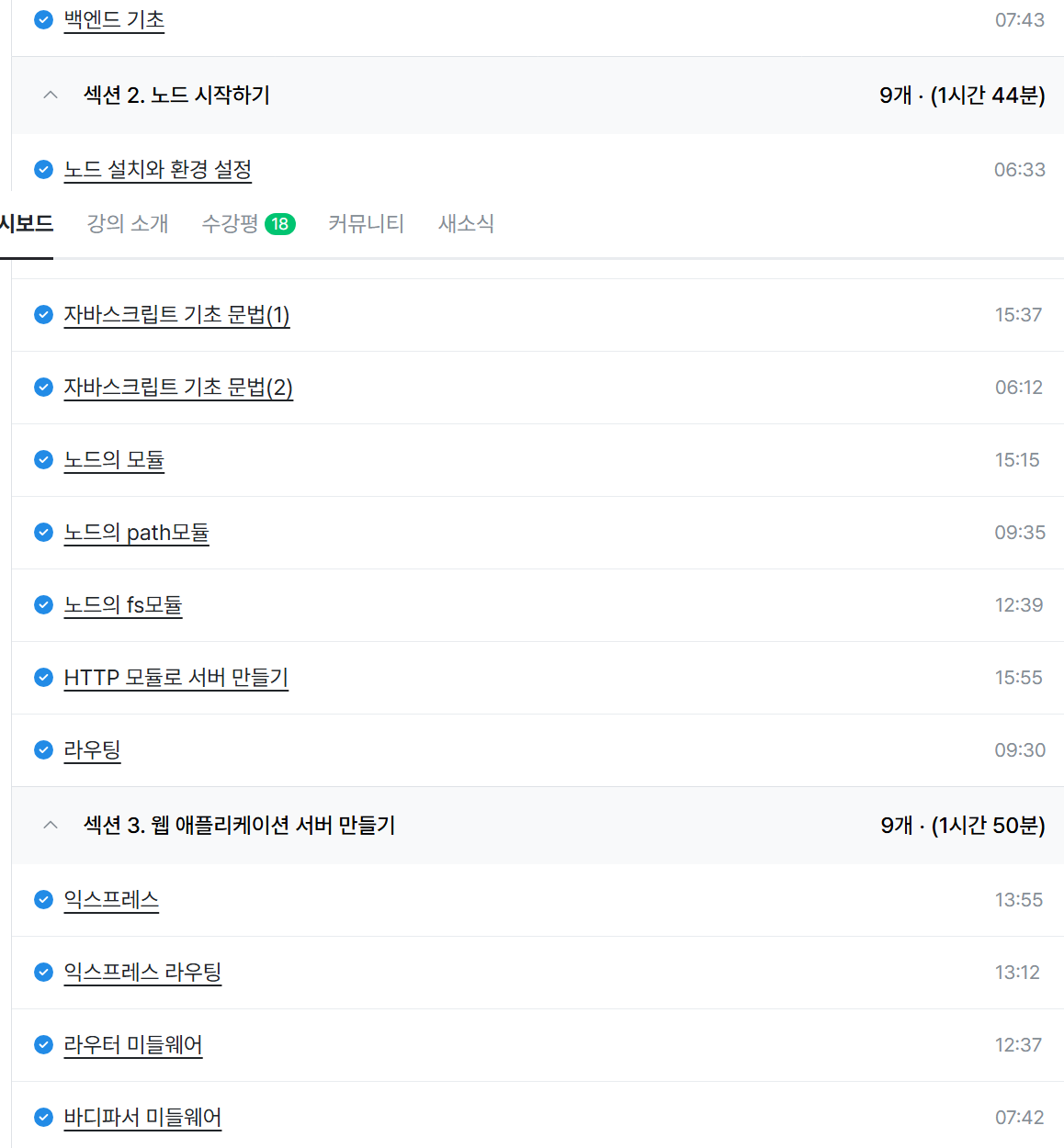Click the check icon beside 라우팅 lesson

[x=43, y=749]
